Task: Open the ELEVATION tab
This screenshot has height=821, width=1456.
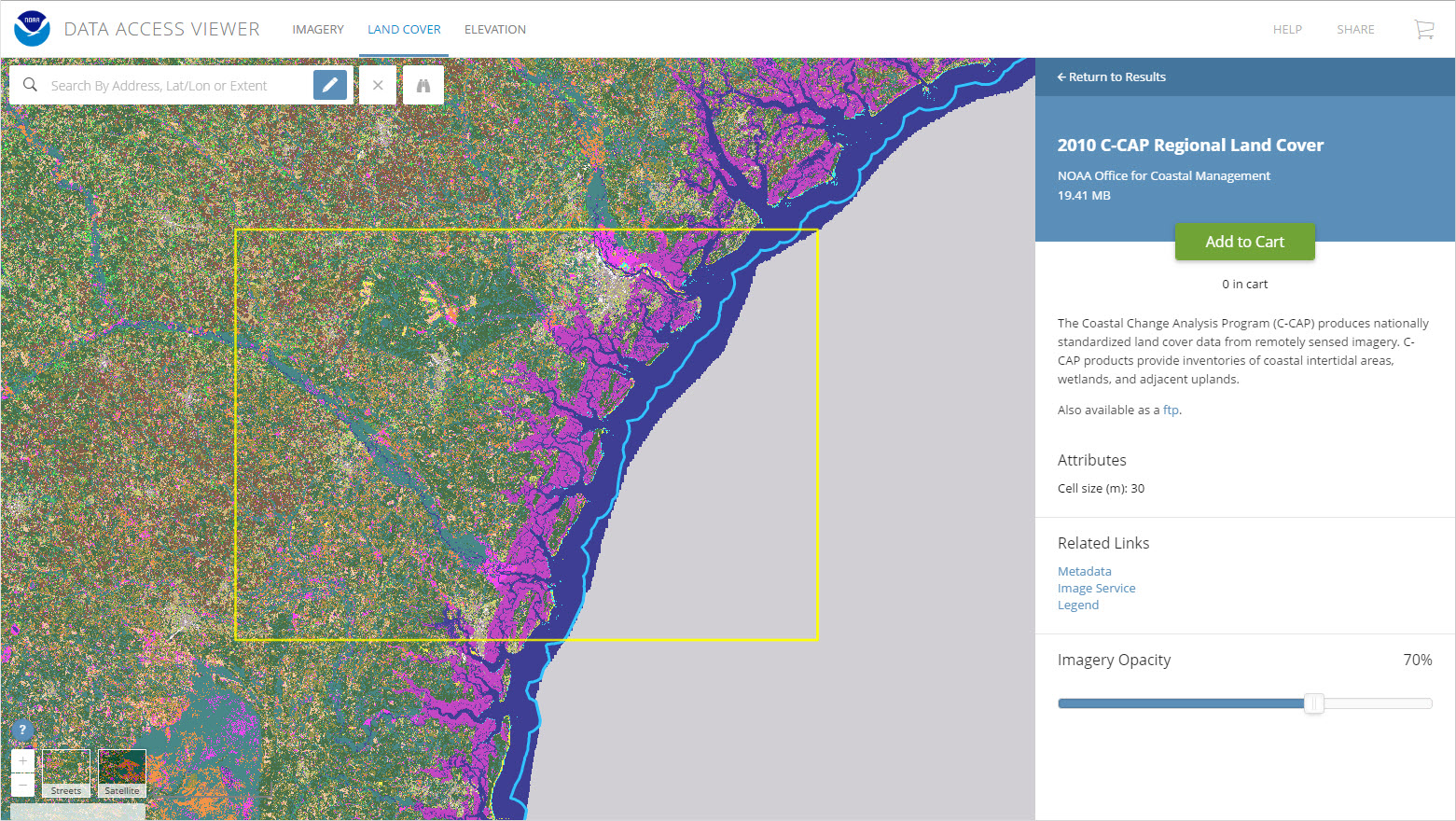Action: point(495,29)
